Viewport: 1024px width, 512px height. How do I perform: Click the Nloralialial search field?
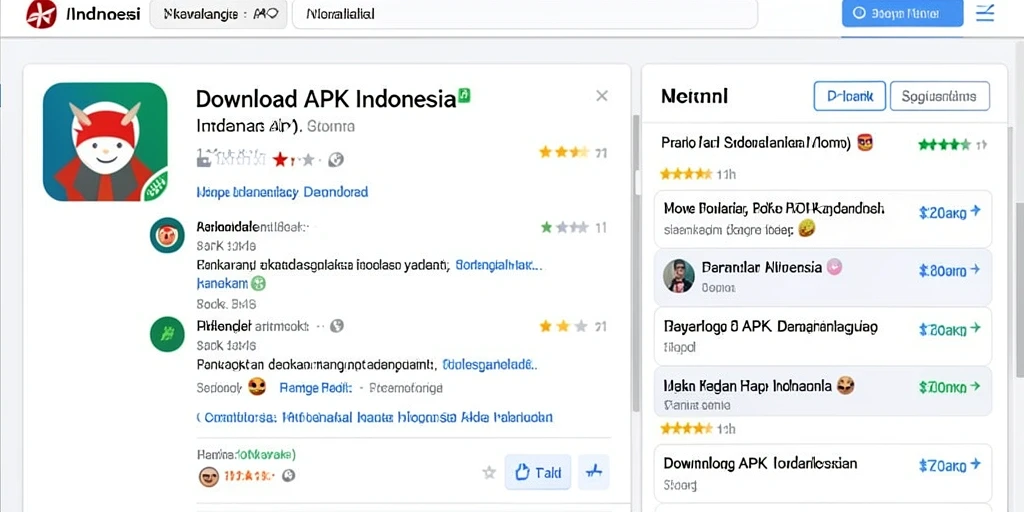[x=524, y=14]
